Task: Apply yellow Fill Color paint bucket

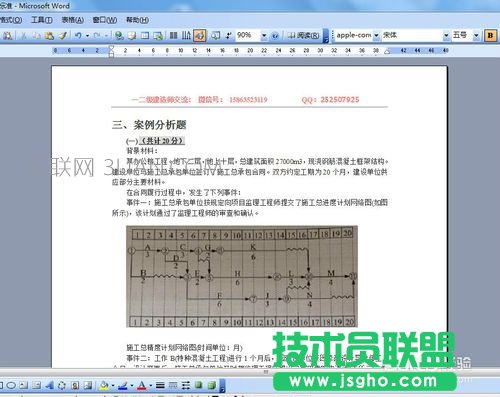Action: 104,386
